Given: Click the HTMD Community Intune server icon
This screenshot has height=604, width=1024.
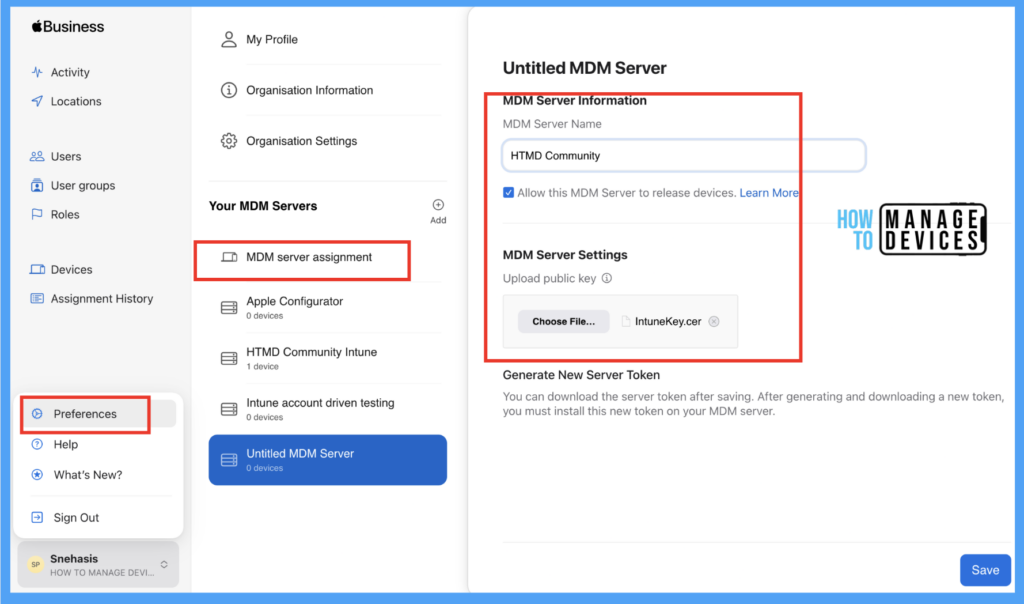Looking at the screenshot, I should 229,358.
